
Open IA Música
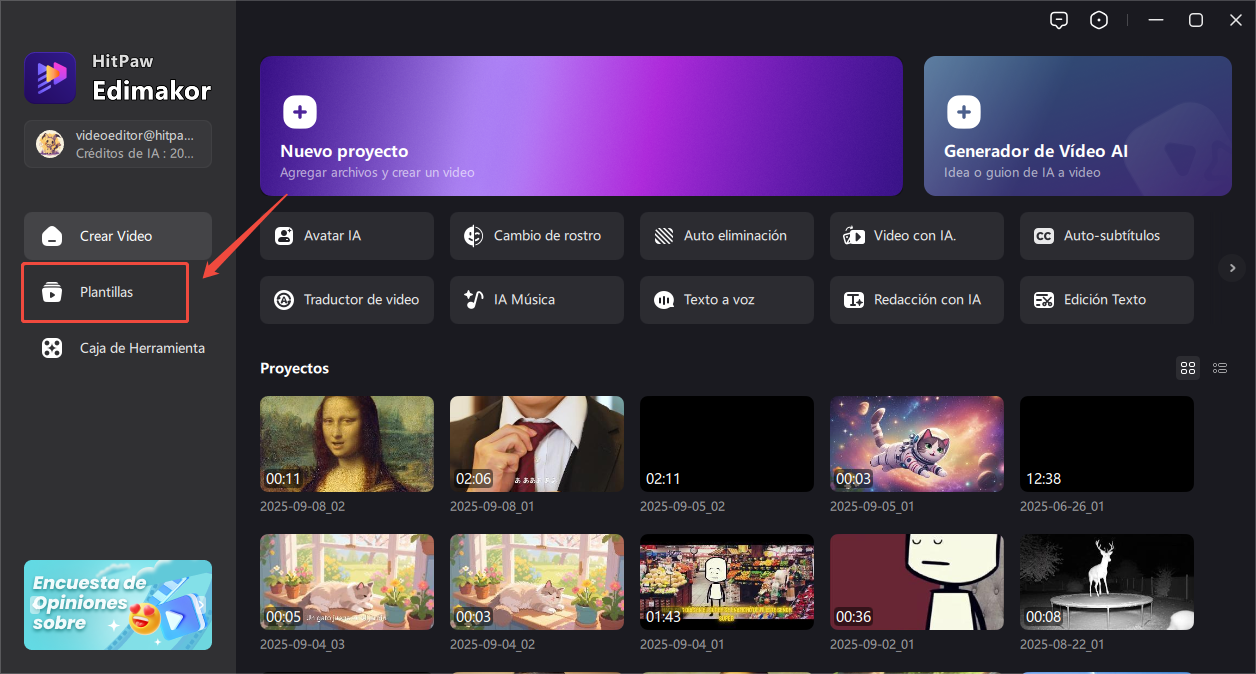point(536,299)
